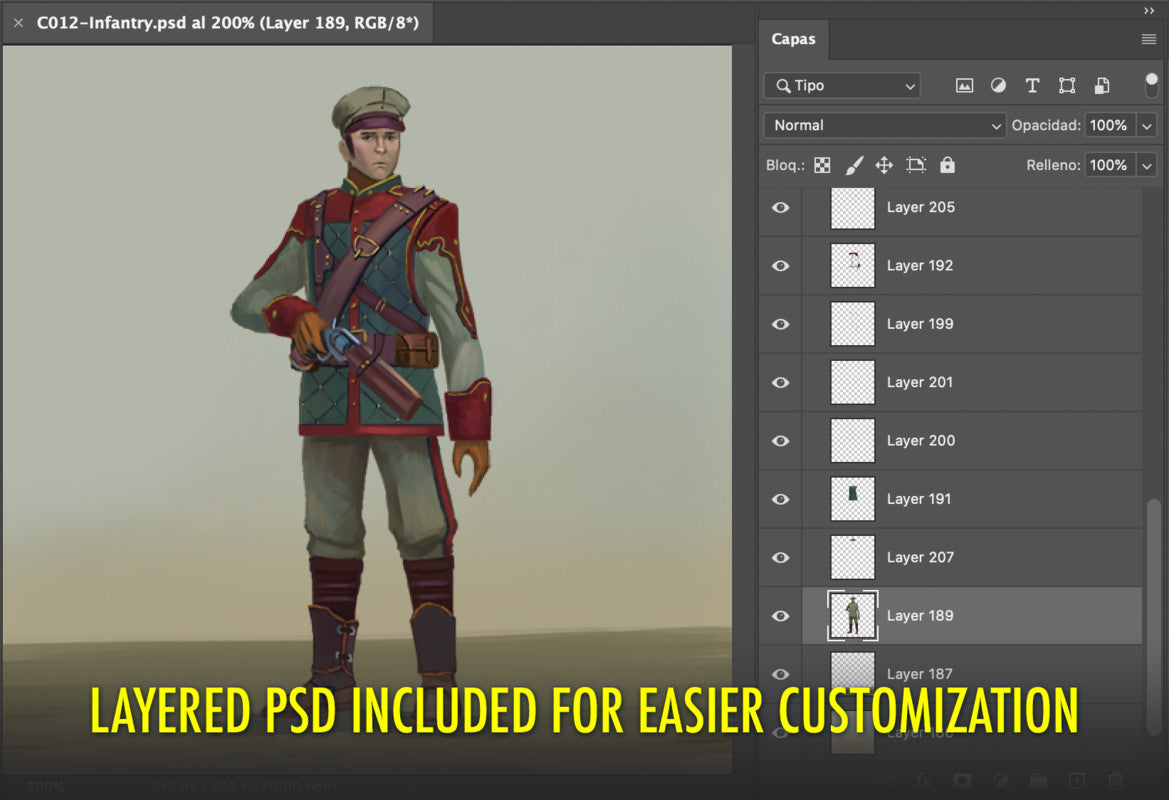Toggle the layer filtering switch on
This screenshot has width=1169, height=800.
pos(1150,86)
